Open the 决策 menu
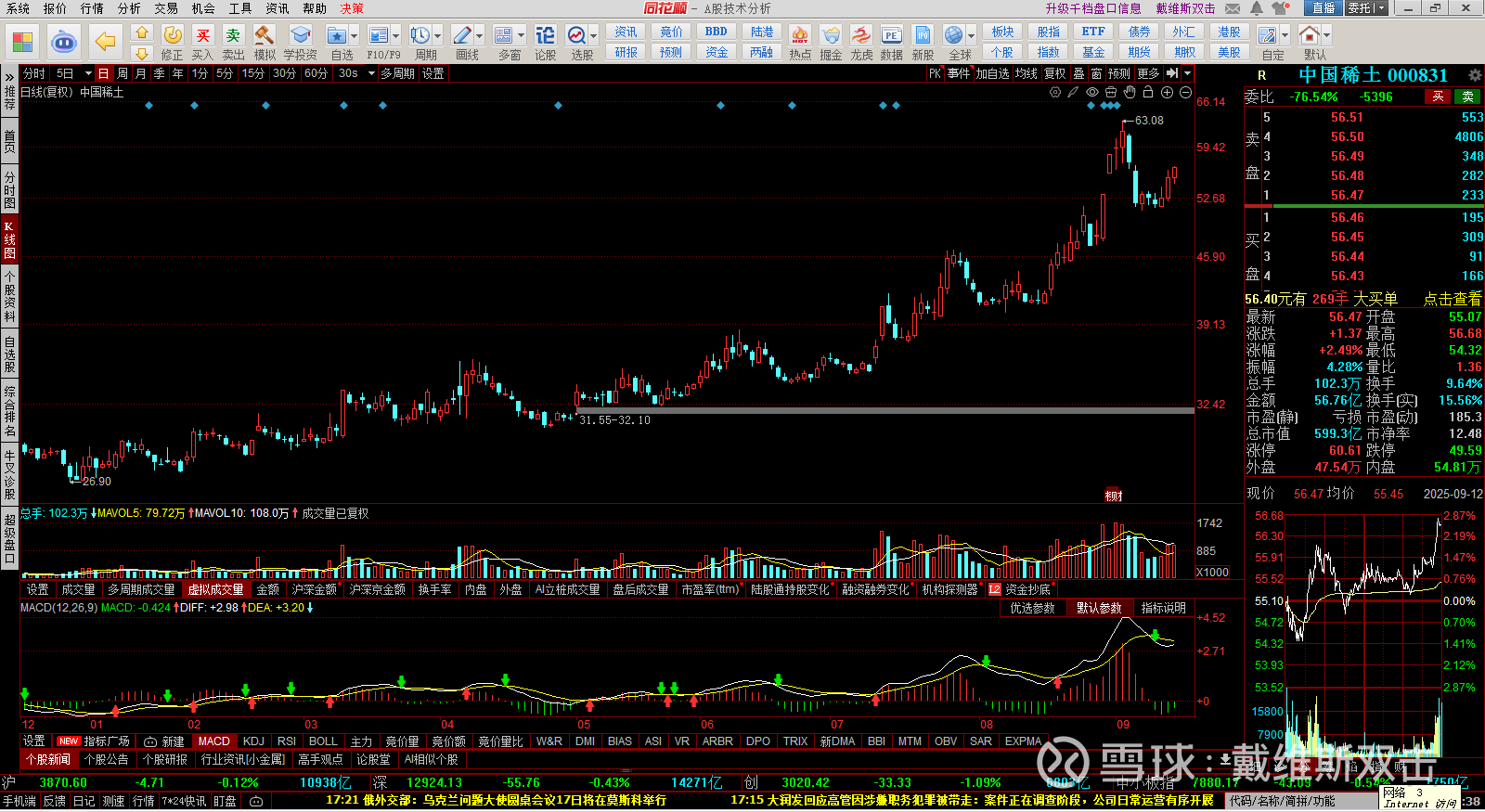This screenshot has height=812, width=1485. [x=352, y=8]
